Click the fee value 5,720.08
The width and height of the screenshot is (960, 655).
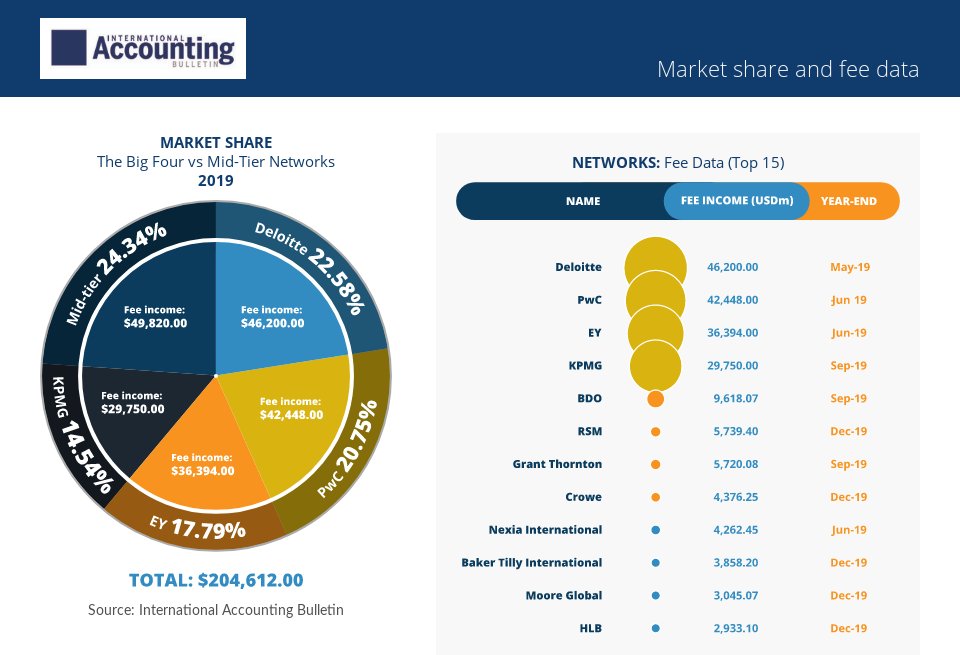point(736,464)
